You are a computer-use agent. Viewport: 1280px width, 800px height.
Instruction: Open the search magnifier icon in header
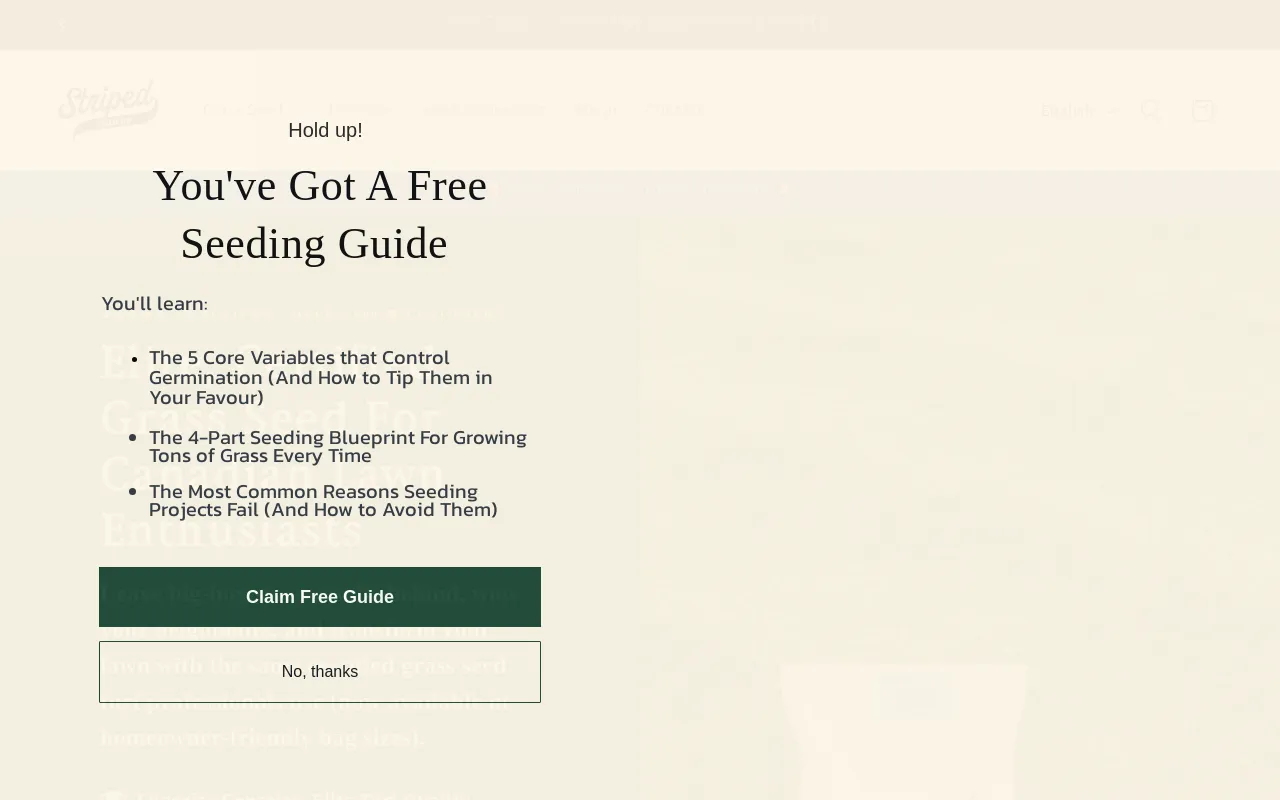[1151, 111]
